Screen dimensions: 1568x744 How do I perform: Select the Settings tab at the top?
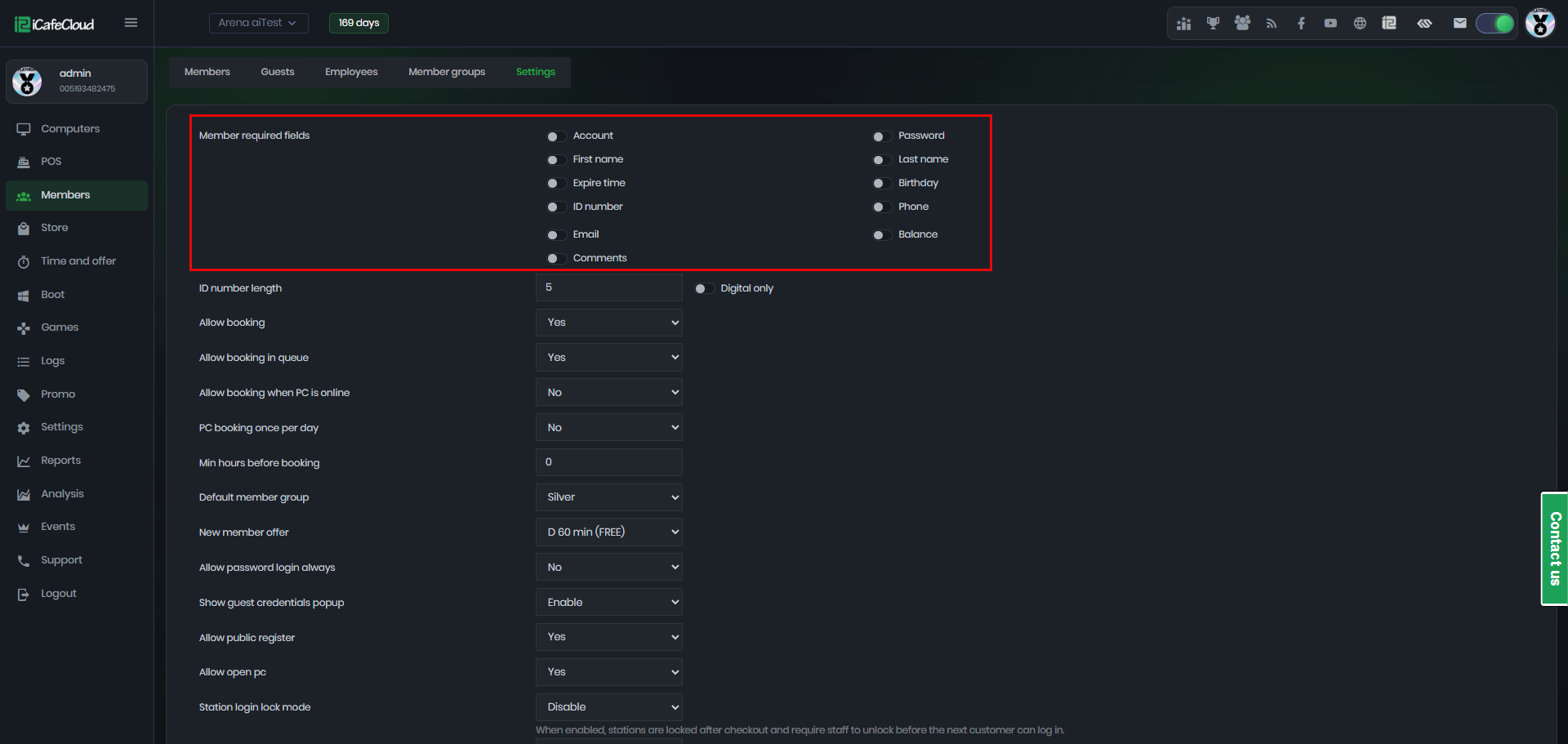point(536,72)
